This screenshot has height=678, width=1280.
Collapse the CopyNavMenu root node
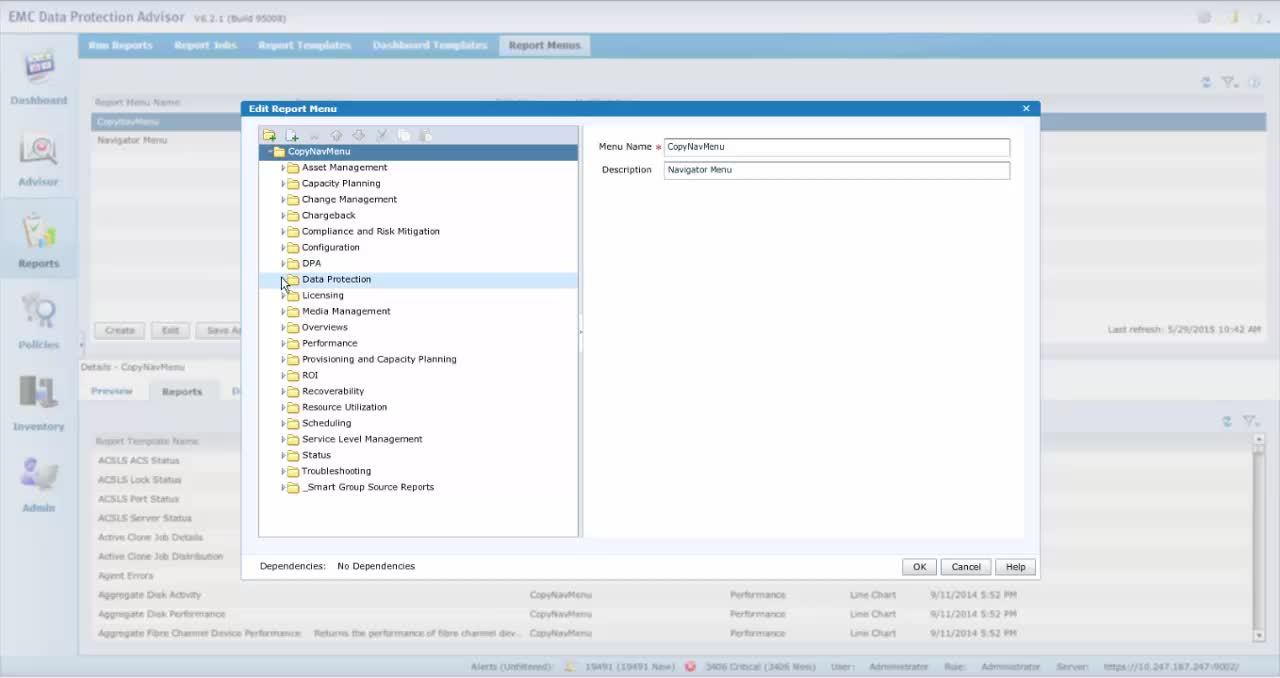click(269, 152)
